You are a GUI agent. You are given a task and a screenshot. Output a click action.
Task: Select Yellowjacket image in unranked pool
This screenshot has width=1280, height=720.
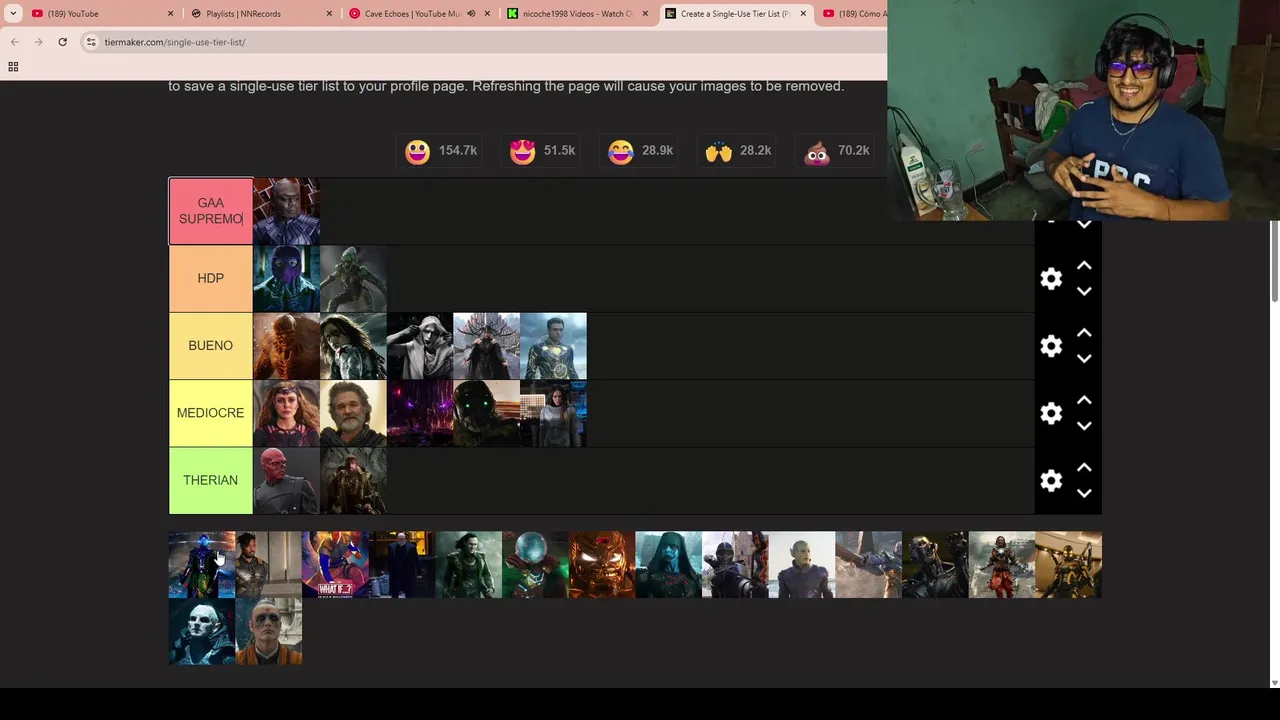coord(1068,565)
